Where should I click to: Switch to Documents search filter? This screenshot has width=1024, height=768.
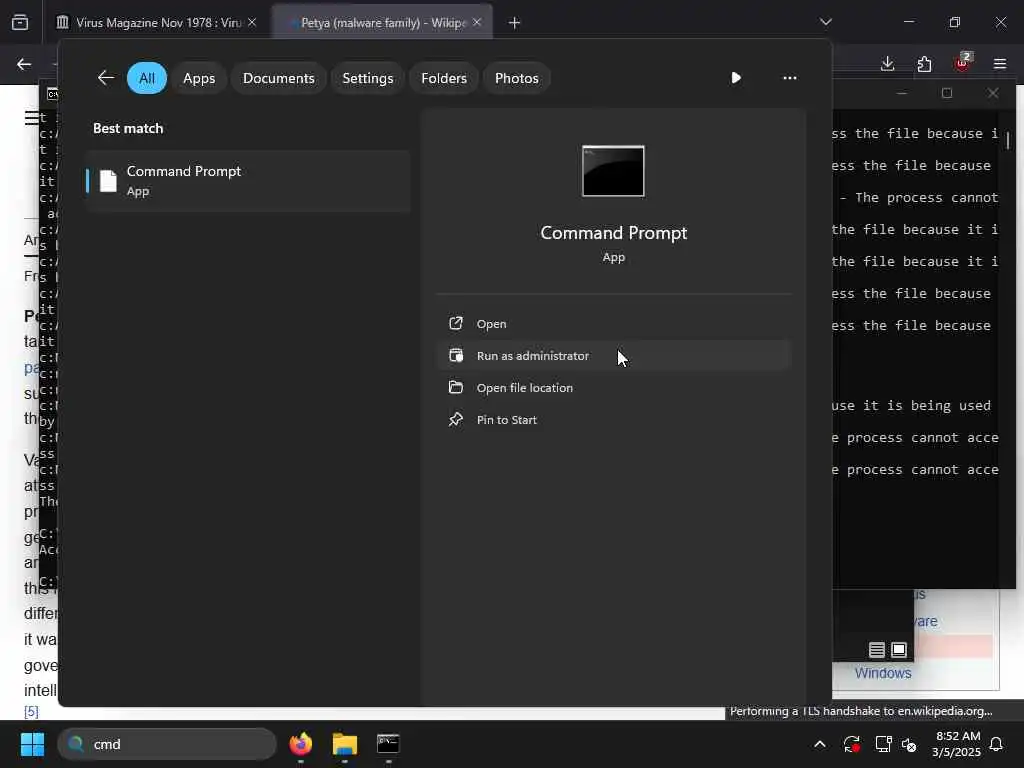click(279, 78)
